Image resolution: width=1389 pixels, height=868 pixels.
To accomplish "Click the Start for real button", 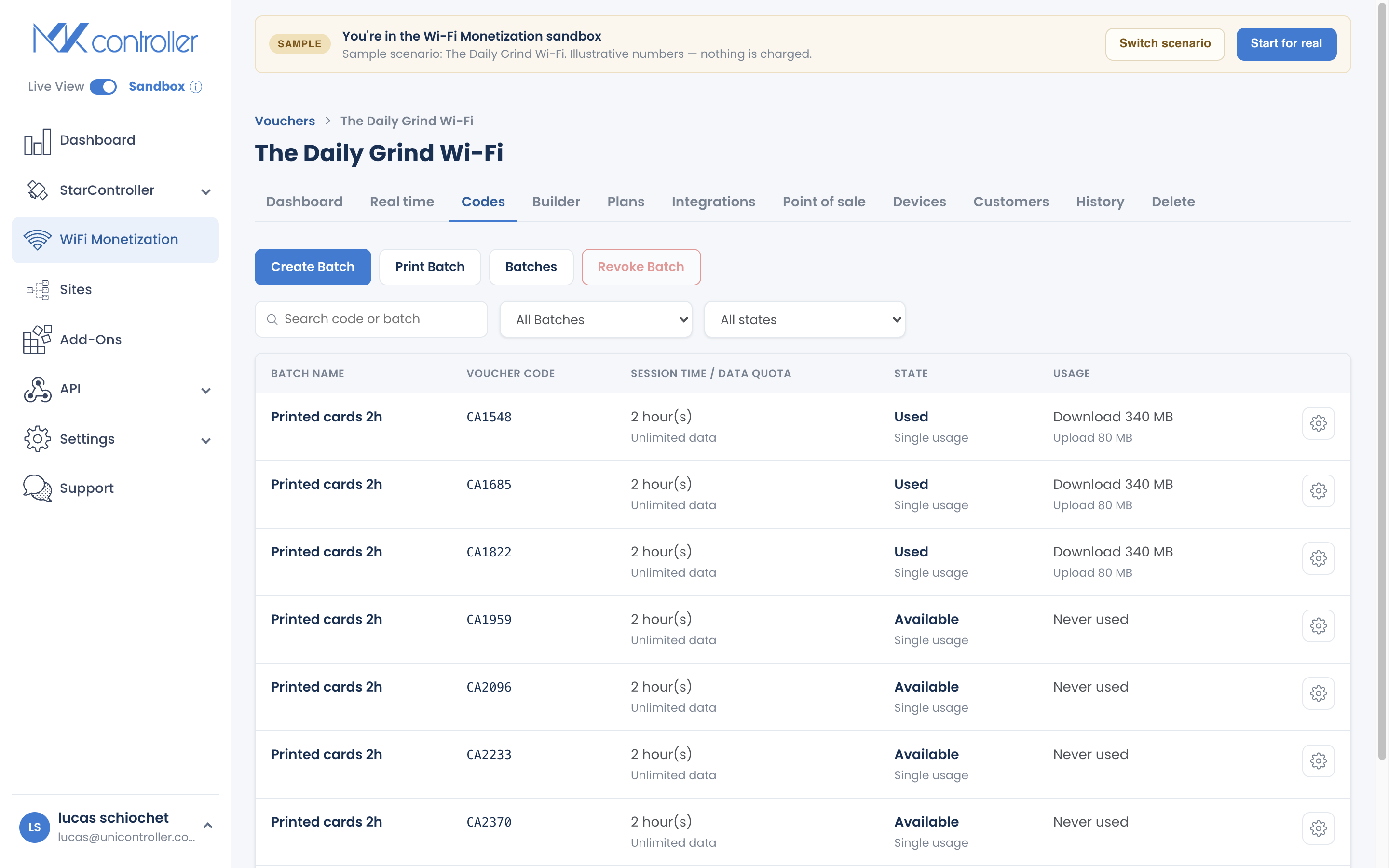I will click(x=1286, y=43).
